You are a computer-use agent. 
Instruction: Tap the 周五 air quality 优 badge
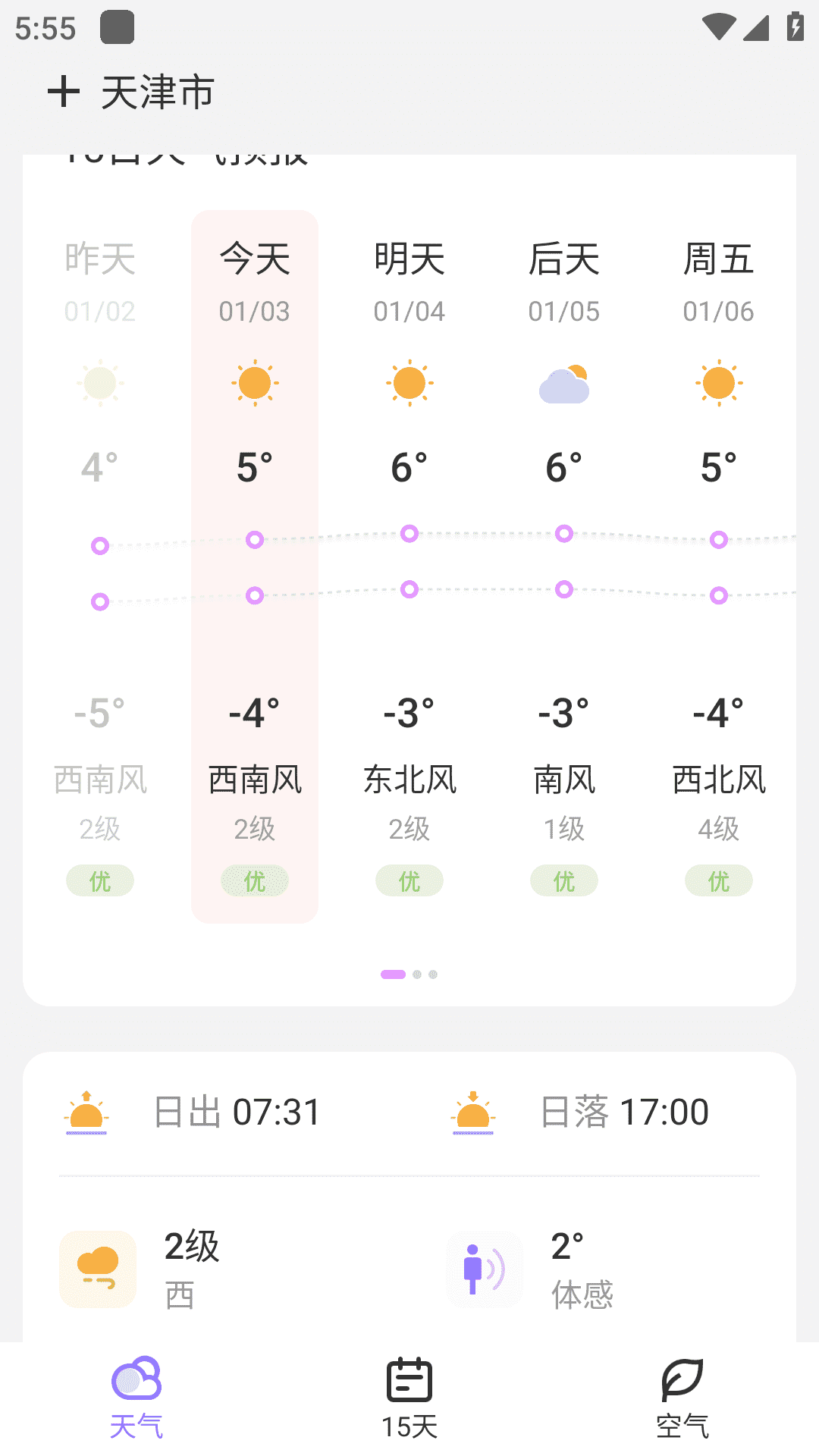click(719, 881)
